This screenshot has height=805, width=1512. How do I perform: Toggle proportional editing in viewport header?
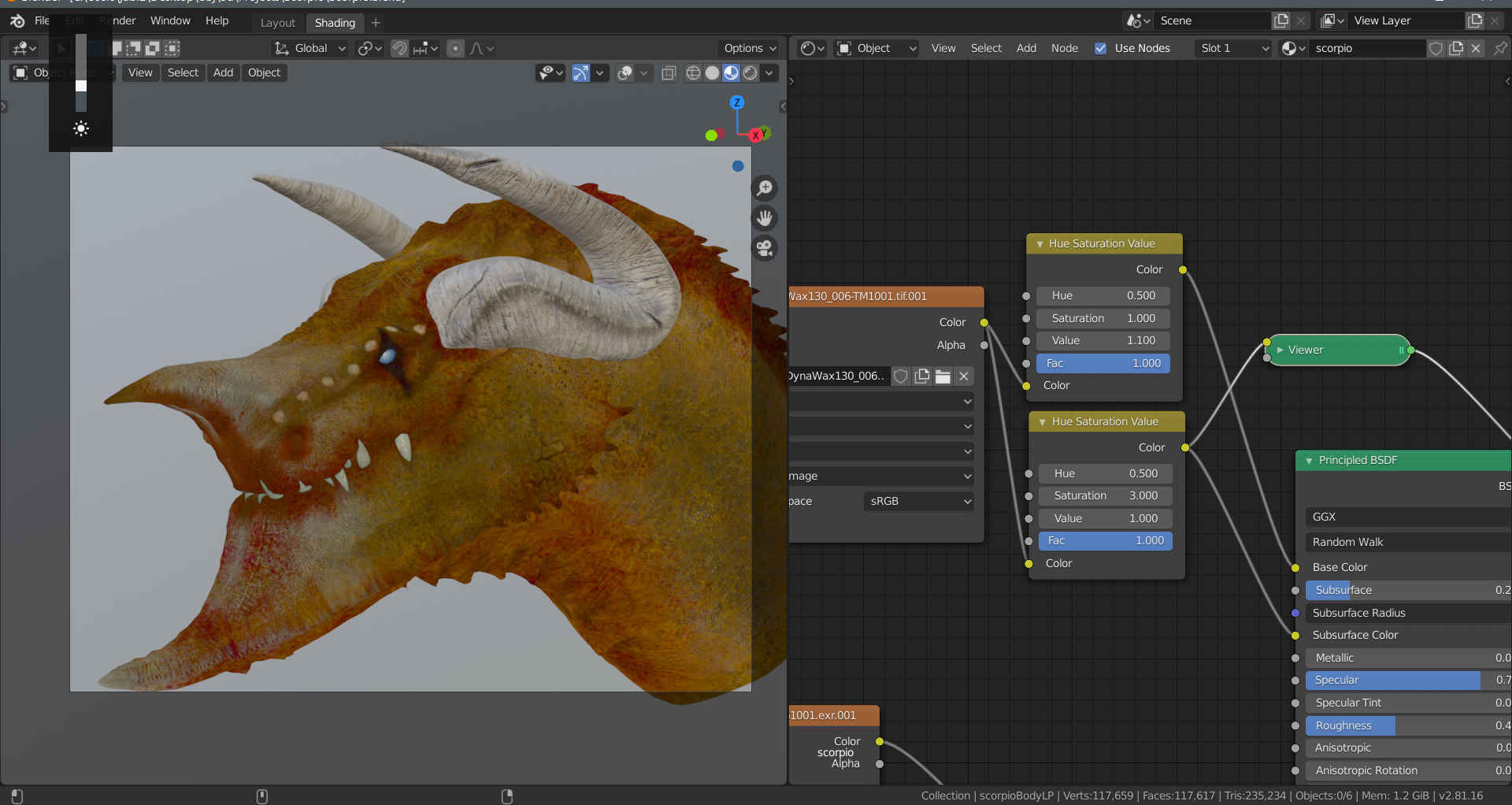pos(455,49)
